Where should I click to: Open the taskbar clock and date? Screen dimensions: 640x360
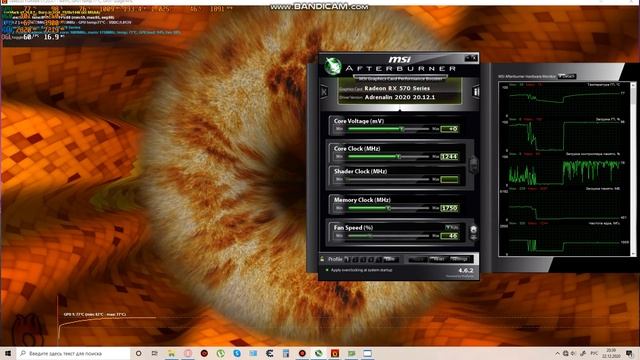point(611,353)
